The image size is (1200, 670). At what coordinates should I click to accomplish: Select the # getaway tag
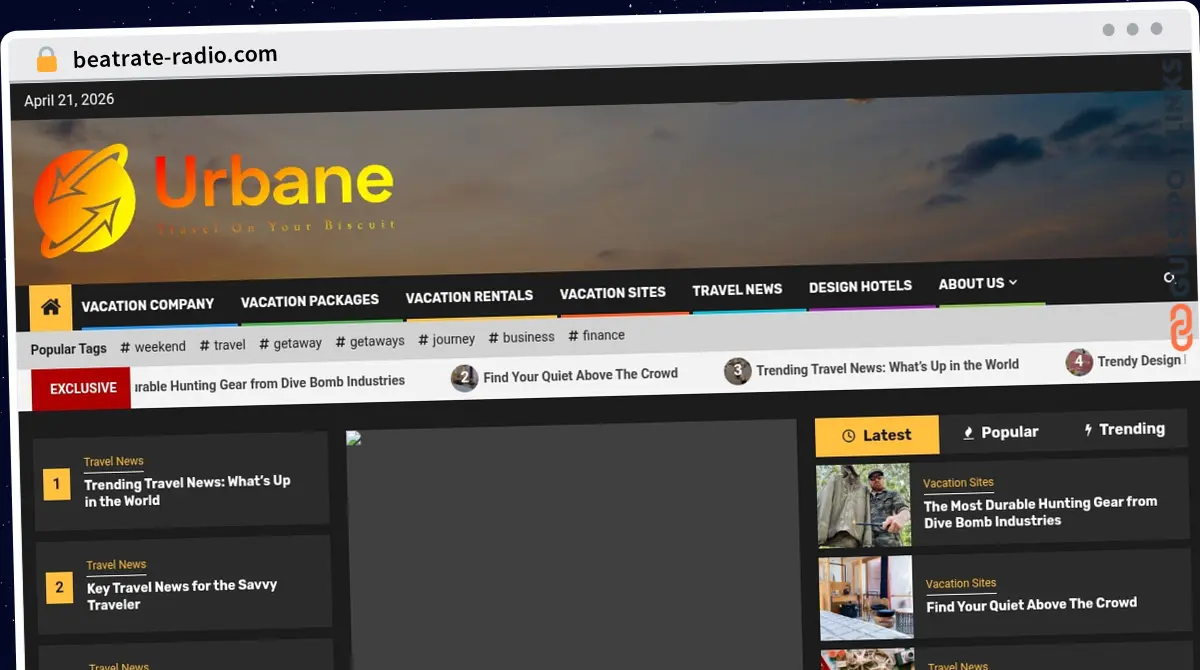(290, 343)
